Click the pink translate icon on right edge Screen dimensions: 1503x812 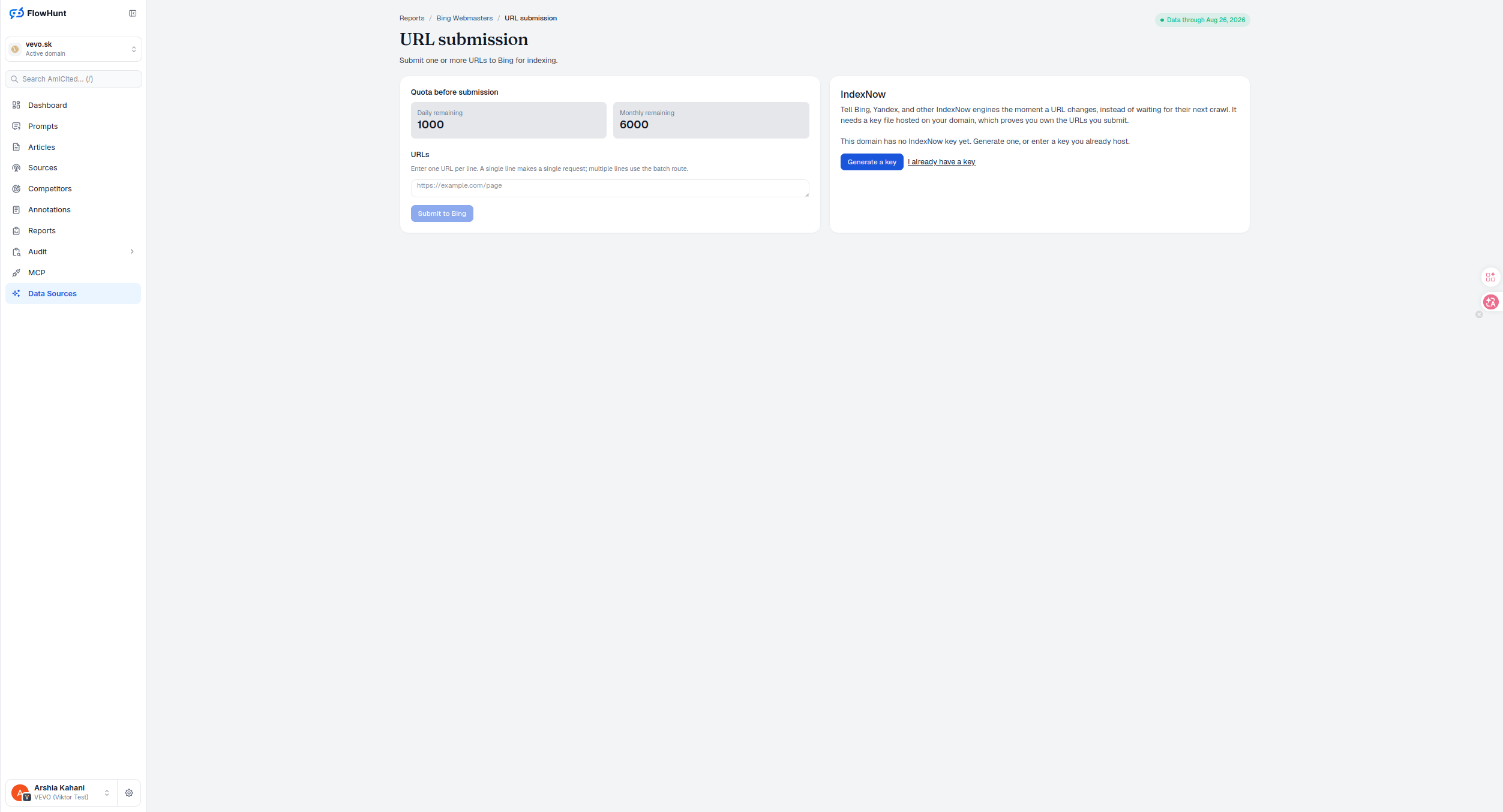coord(1490,302)
